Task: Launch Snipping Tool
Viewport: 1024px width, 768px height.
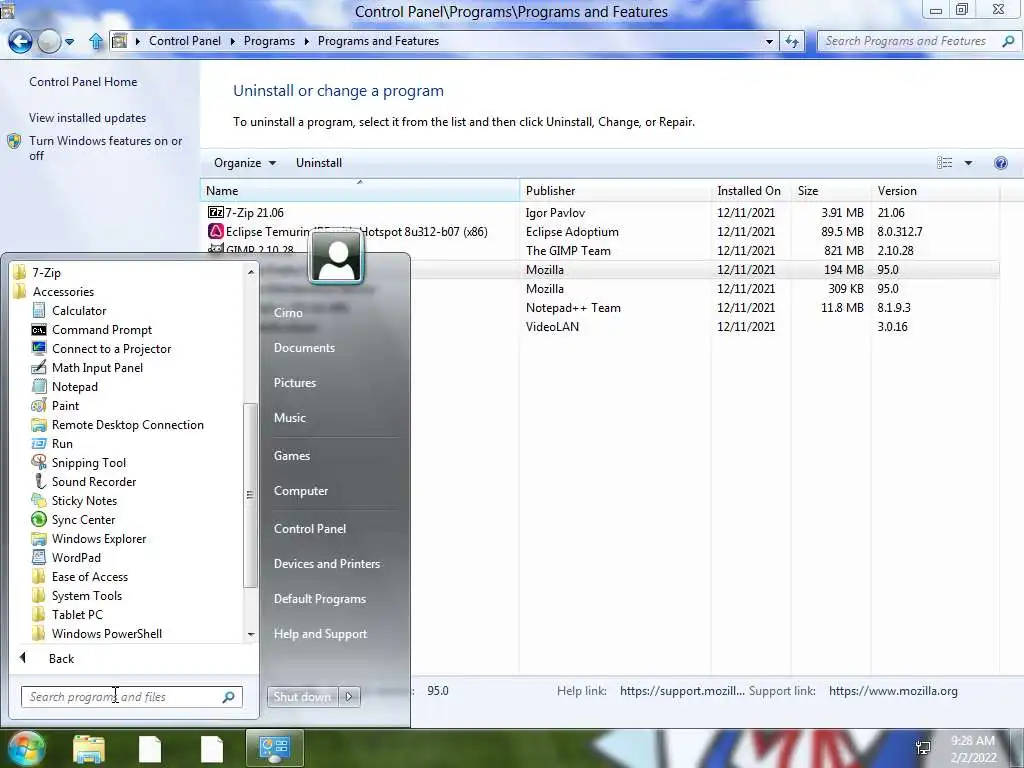Action: 88,462
